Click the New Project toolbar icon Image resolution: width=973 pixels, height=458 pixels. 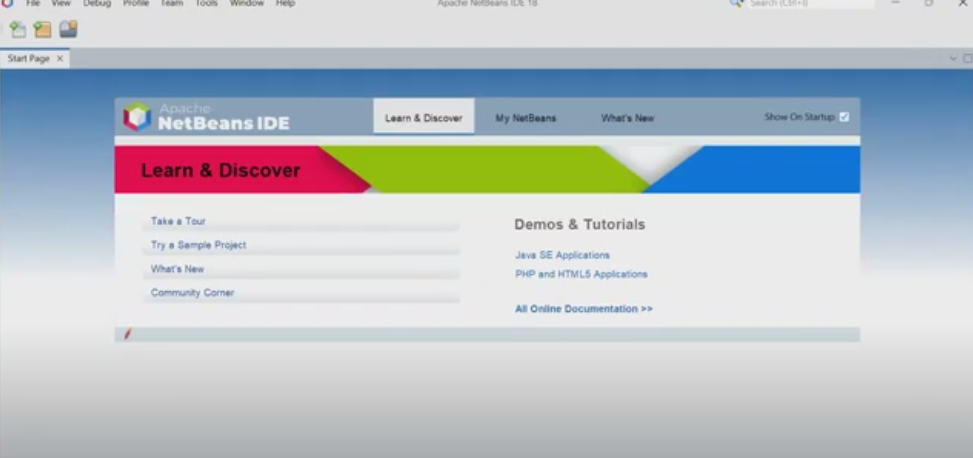[x=42, y=29]
